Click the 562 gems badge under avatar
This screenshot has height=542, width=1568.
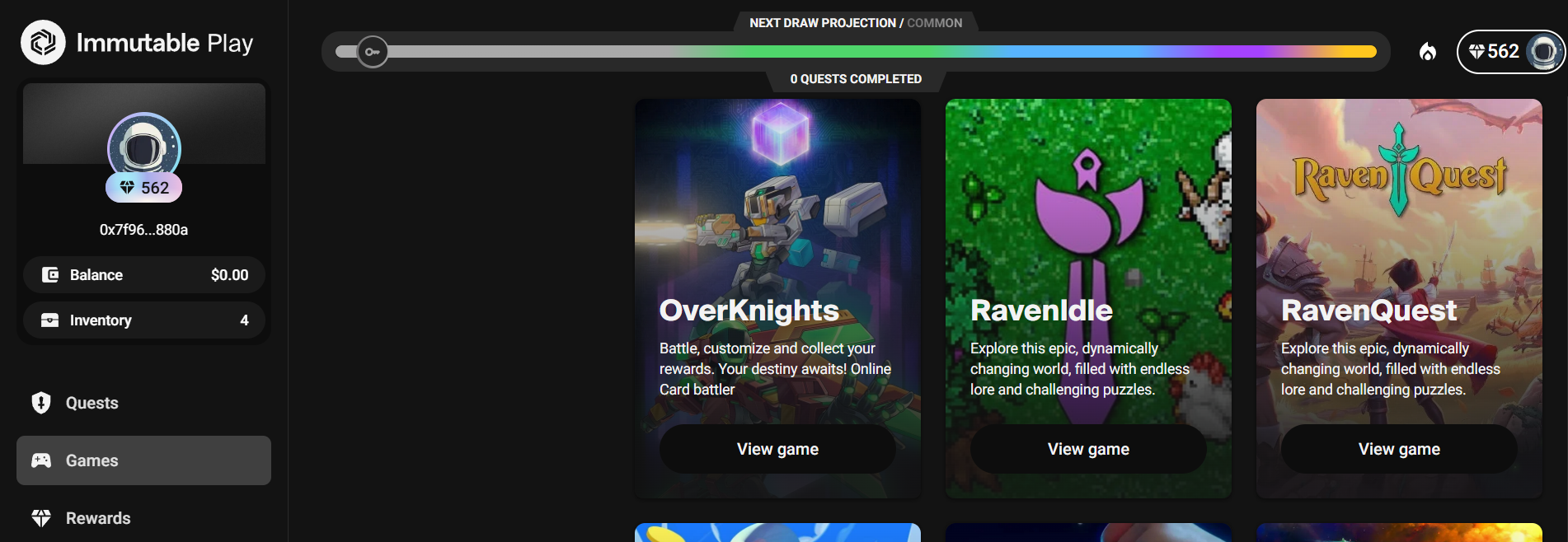[x=143, y=188]
